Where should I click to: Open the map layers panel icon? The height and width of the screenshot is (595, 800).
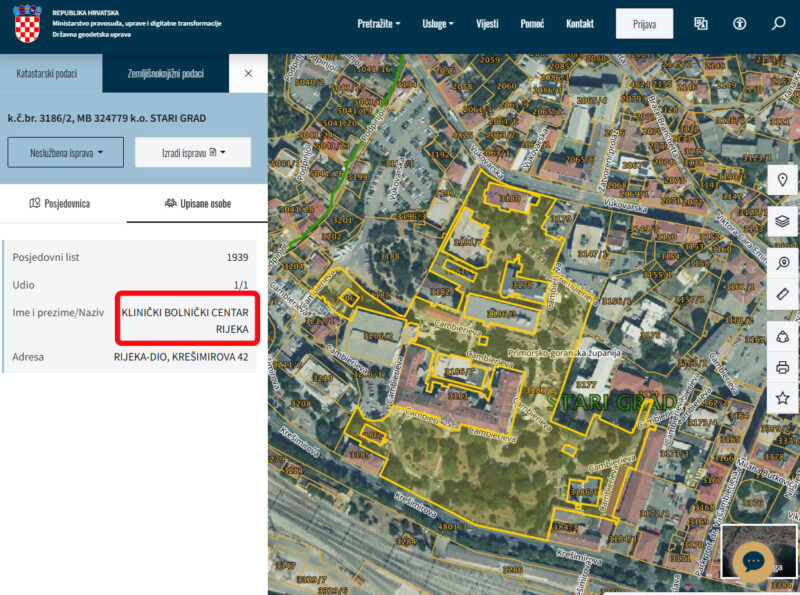(x=782, y=221)
